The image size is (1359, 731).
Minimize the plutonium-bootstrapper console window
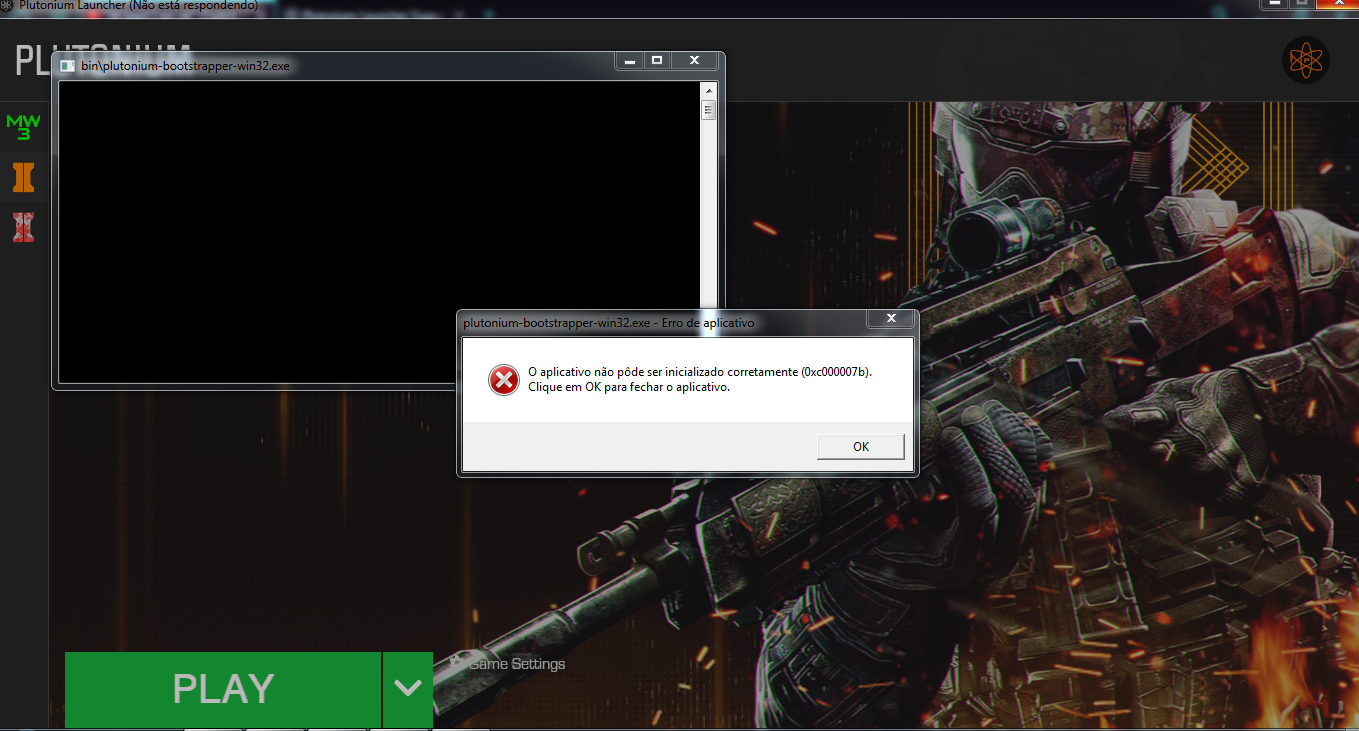click(630, 62)
